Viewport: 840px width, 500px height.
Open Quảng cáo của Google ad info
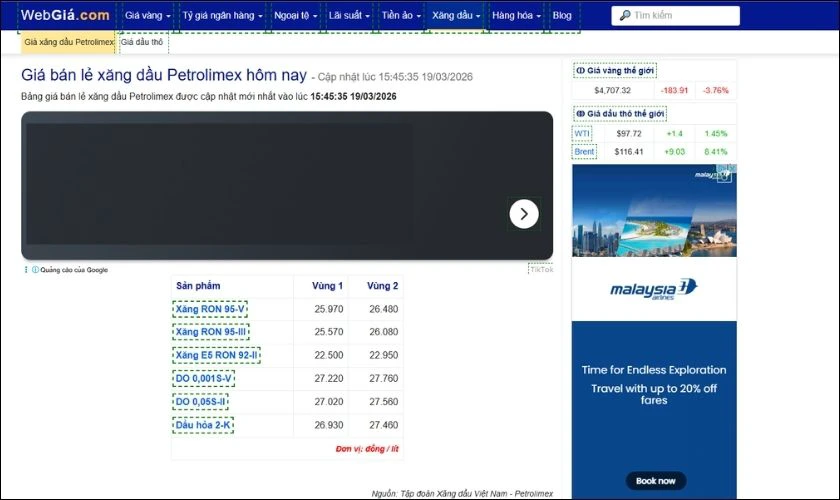pyautogui.click(x=70, y=270)
